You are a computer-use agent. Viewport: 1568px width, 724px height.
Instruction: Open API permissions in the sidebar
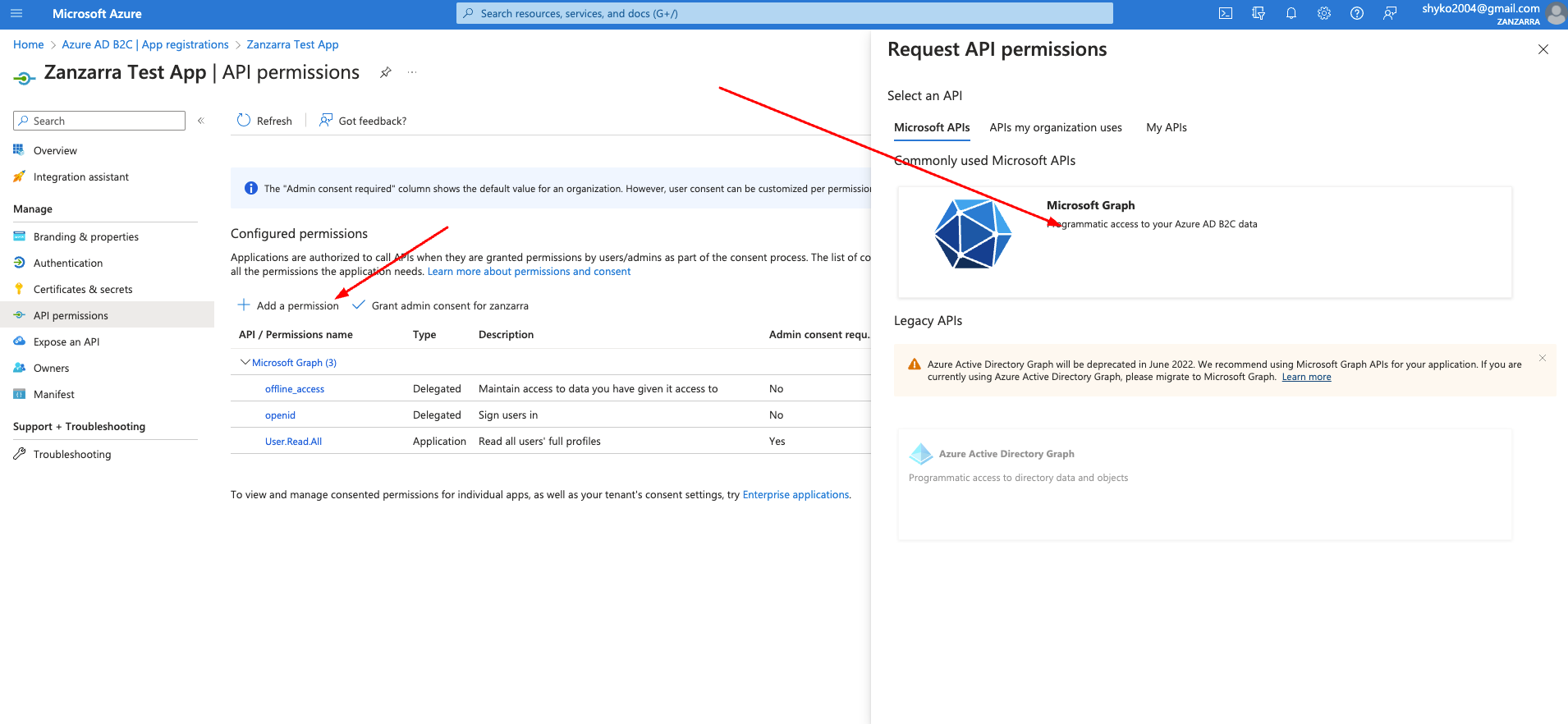107,315
